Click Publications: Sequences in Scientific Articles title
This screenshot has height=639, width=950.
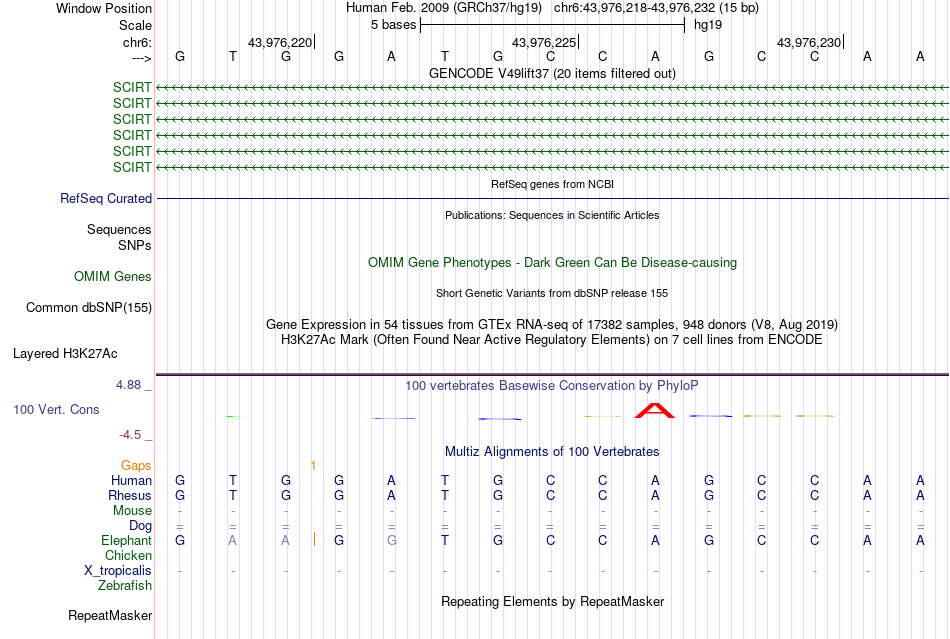552,215
